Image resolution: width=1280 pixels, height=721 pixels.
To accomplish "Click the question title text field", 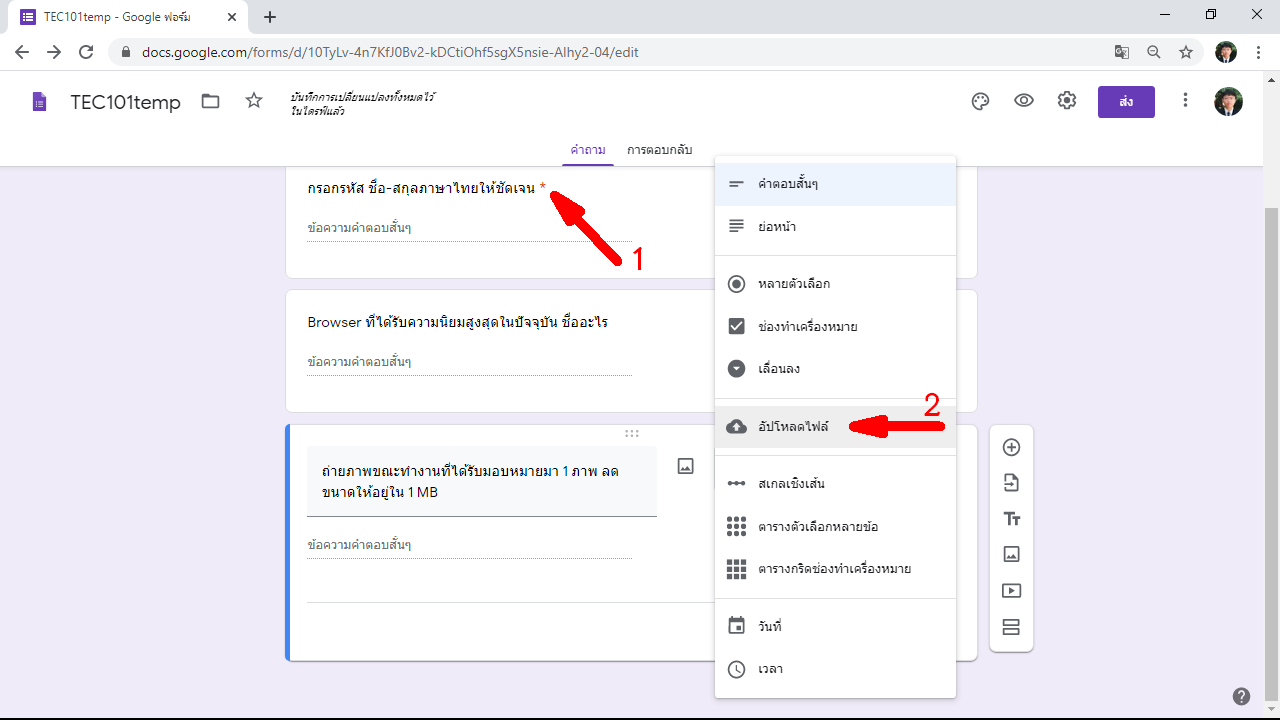I will [481, 481].
